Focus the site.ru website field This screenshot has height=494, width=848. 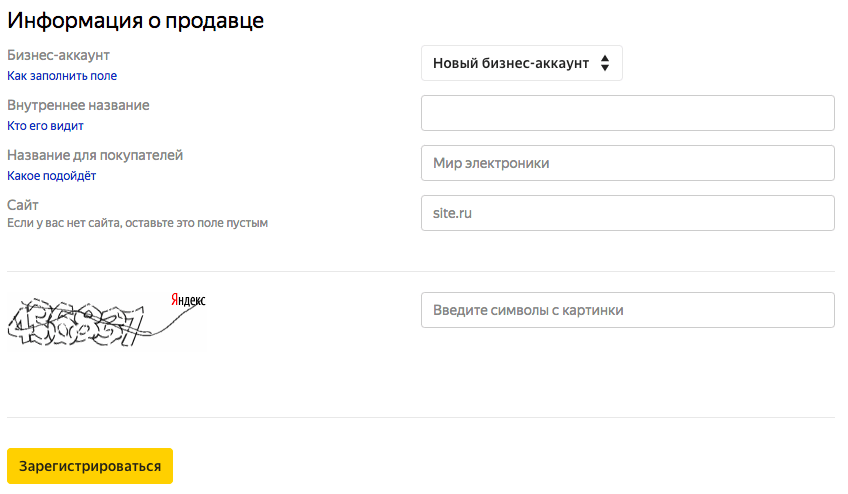pyautogui.click(x=628, y=213)
